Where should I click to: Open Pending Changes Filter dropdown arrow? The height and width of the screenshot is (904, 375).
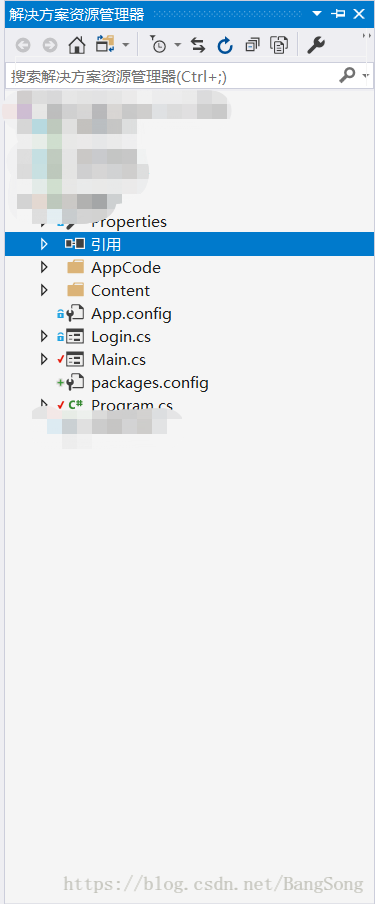(x=178, y=45)
